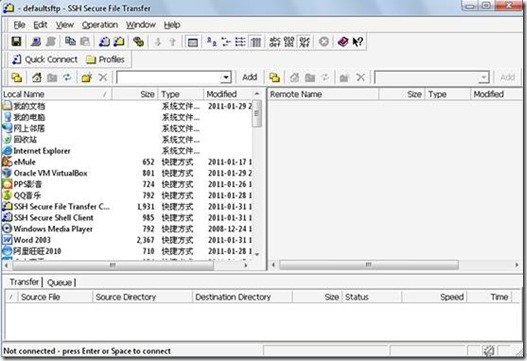527x361 pixels.
Task: Click the Status column header in transfers
Action: [372, 297]
